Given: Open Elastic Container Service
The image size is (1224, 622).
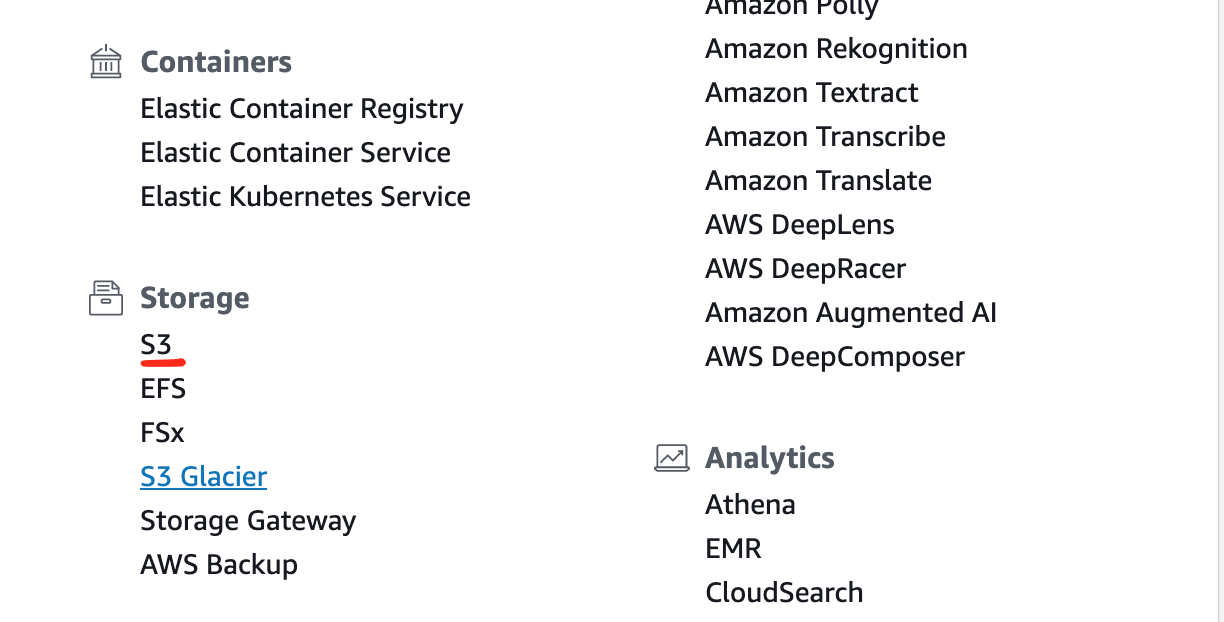Looking at the screenshot, I should [296, 153].
